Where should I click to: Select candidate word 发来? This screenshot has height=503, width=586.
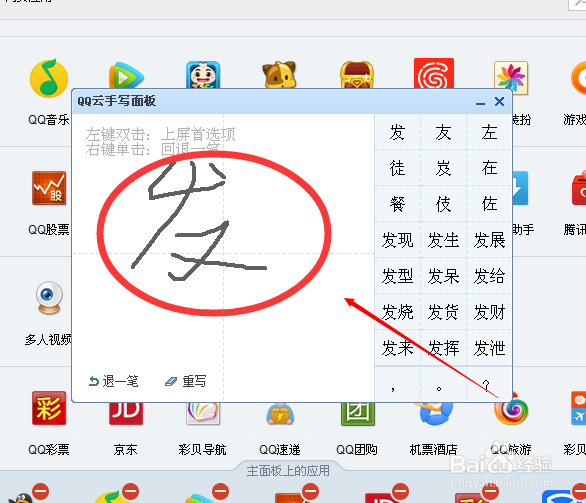click(x=397, y=348)
